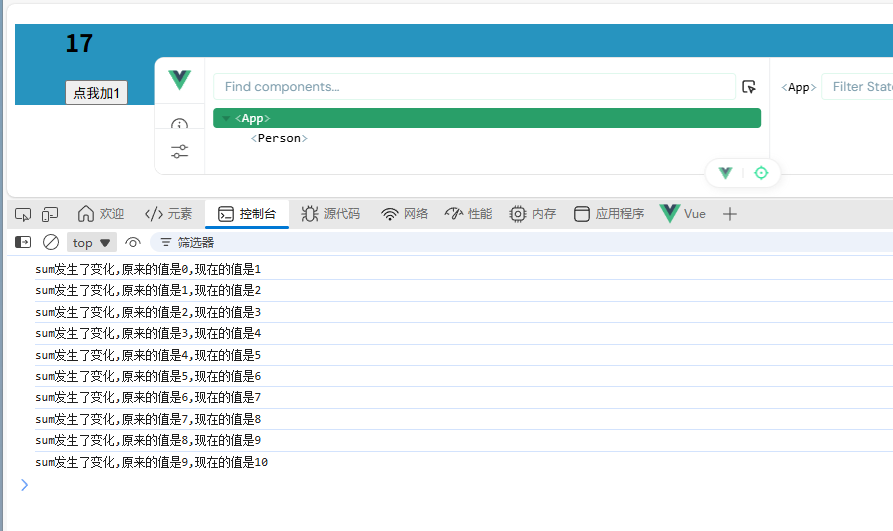This screenshot has width=893, height=531.
Task: Click the floating inspector target icon
Action: click(761, 173)
